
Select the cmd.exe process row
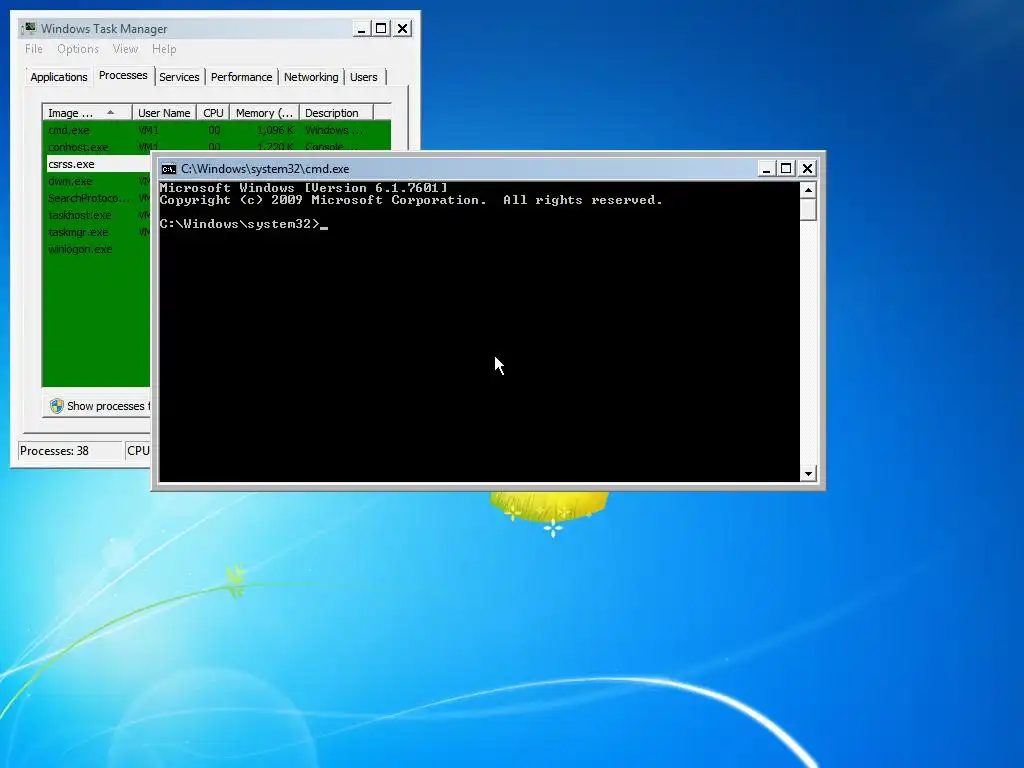(216, 130)
